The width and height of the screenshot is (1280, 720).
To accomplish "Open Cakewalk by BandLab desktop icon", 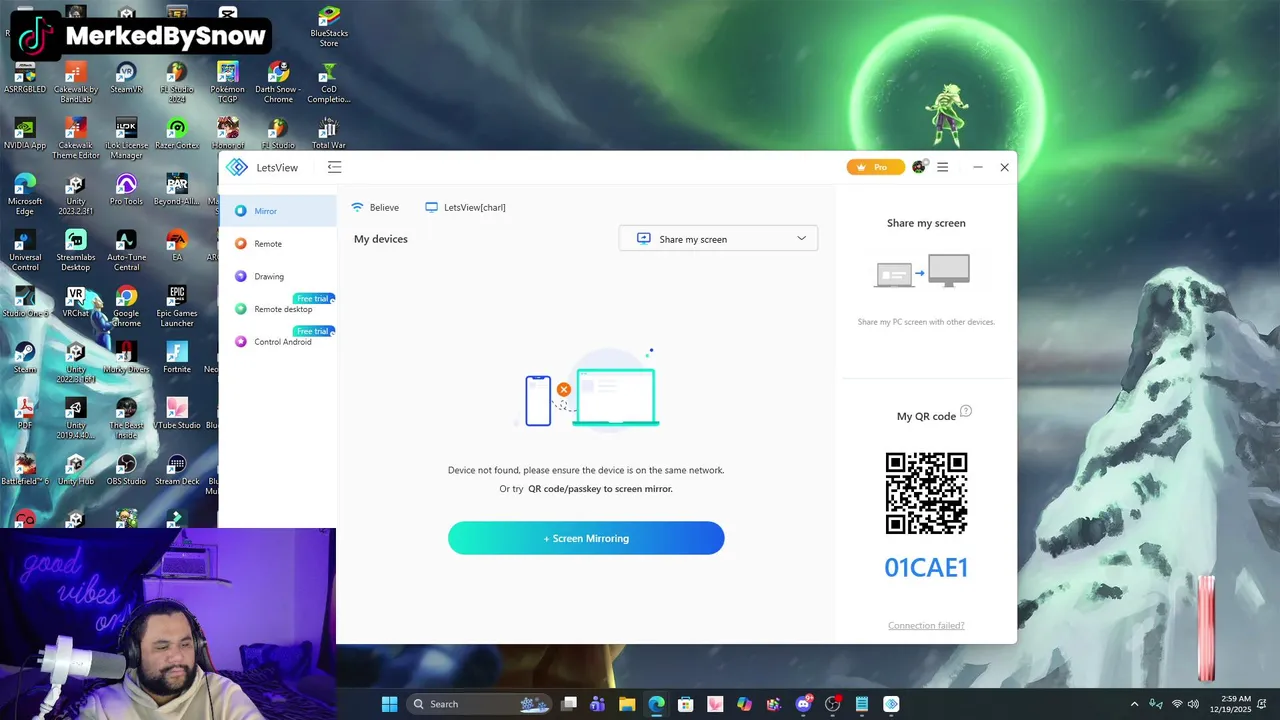I will click(x=76, y=83).
